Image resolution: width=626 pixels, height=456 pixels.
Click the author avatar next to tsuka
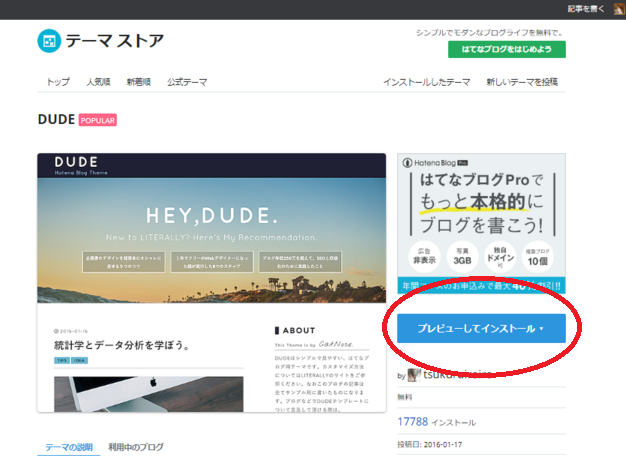(x=414, y=375)
